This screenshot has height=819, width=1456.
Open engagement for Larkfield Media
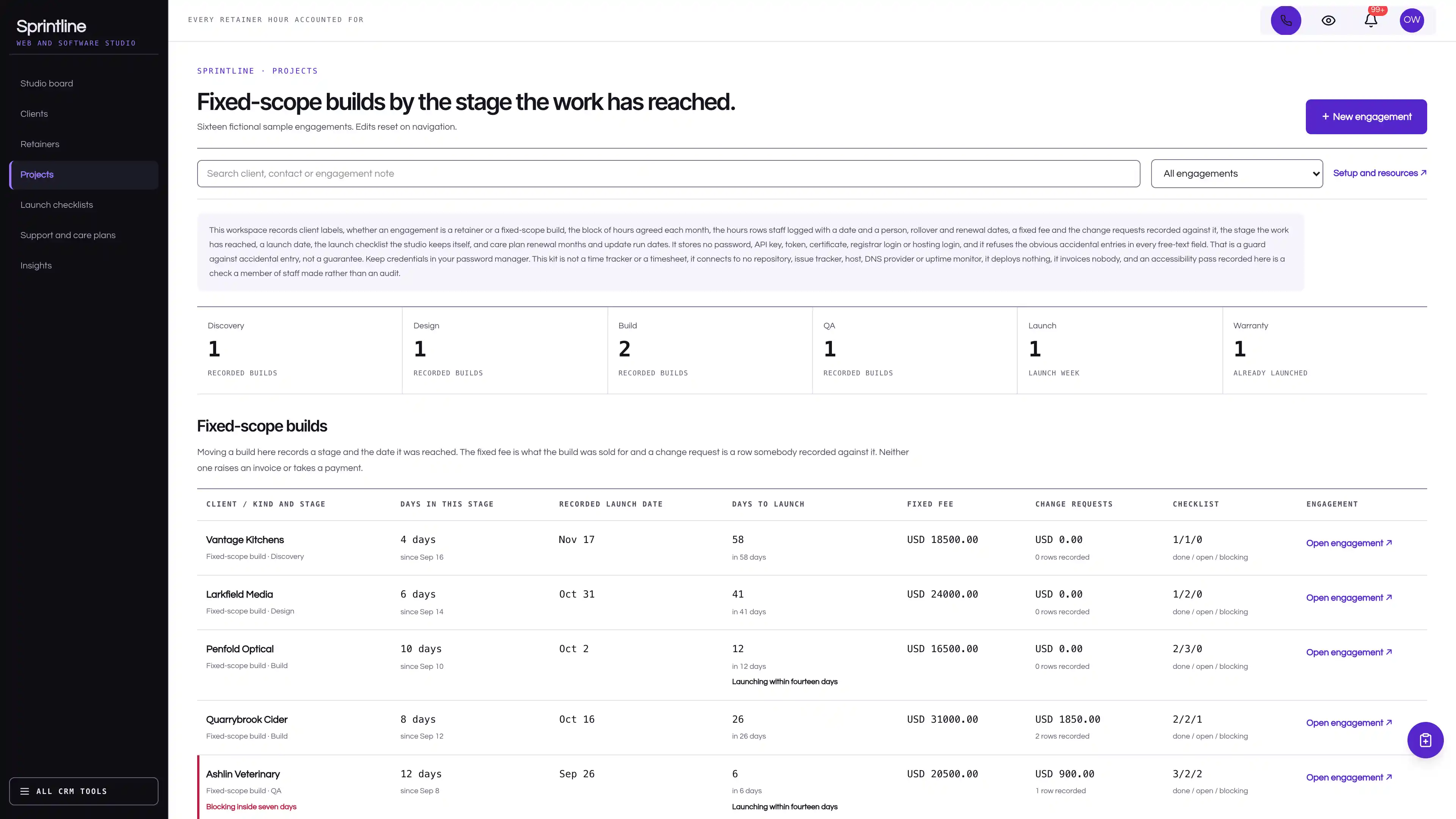[1349, 598]
